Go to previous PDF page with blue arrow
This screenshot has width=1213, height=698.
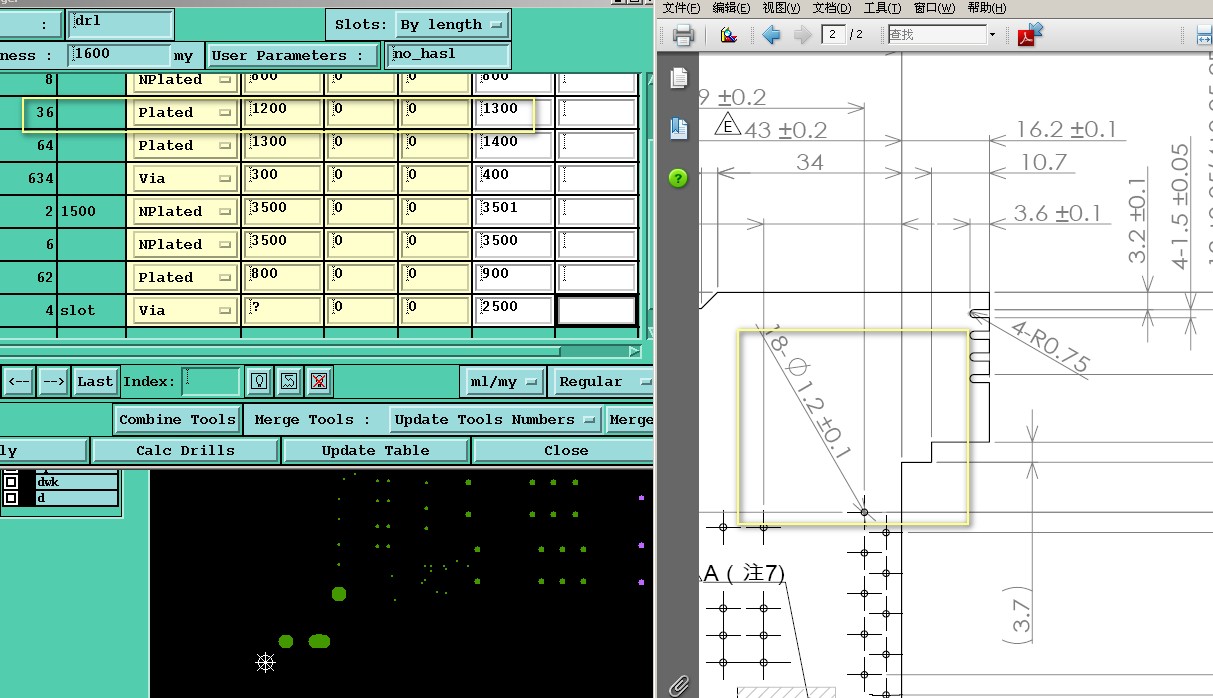(x=771, y=35)
